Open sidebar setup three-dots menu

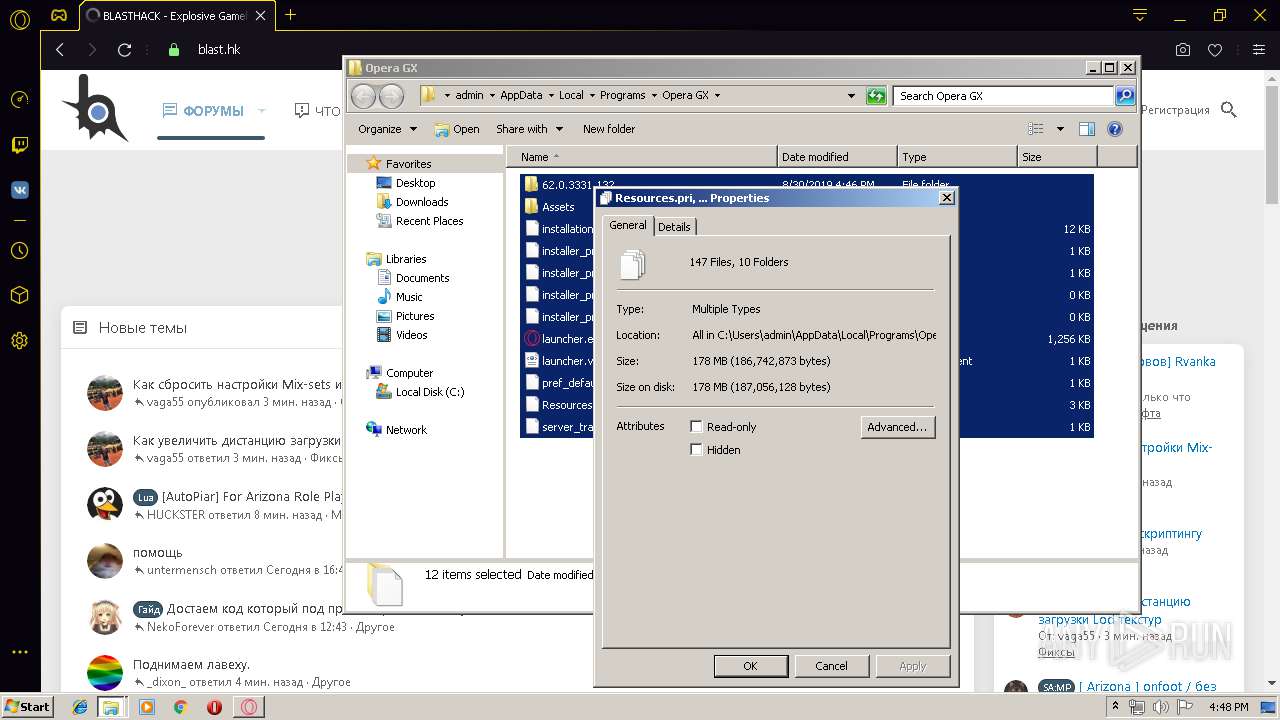[19, 652]
